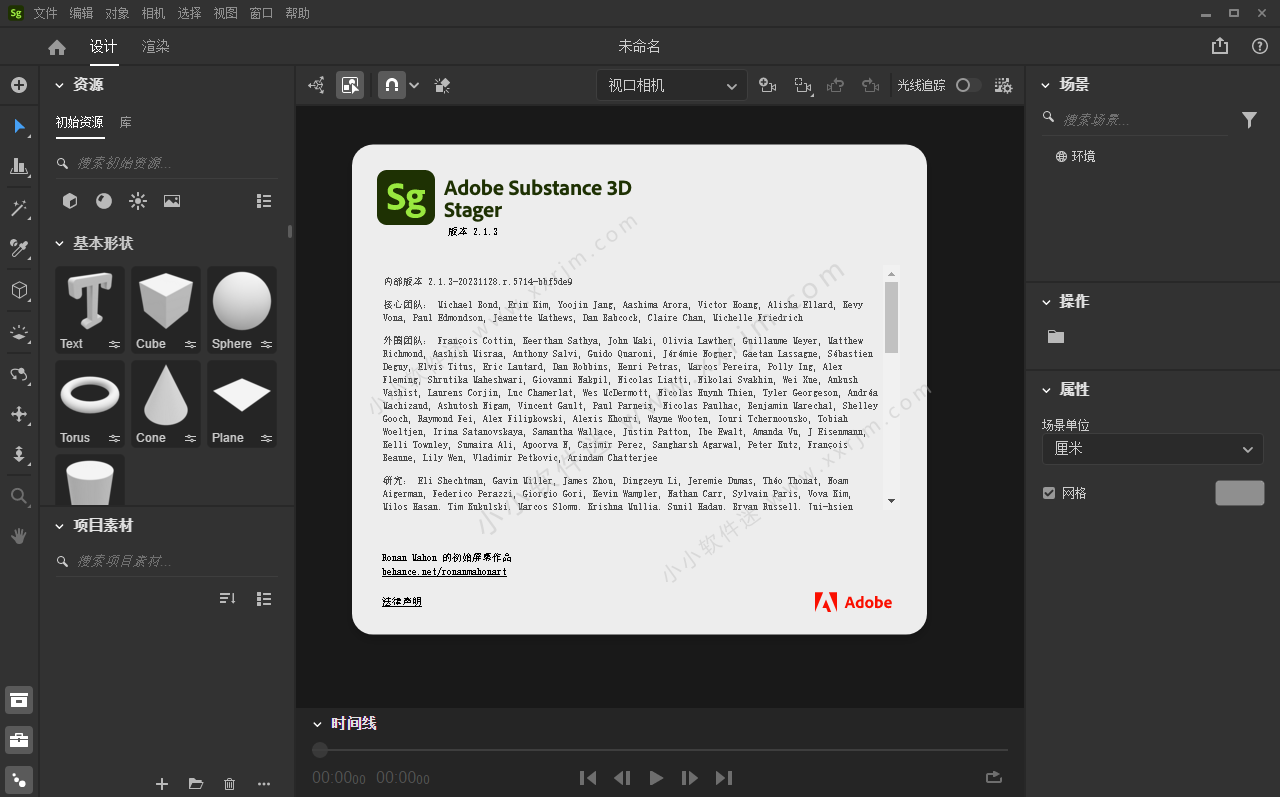The height and width of the screenshot is (797, 1280).
Task: Click the Hand pan tool icon
Action: click(19, 537)
